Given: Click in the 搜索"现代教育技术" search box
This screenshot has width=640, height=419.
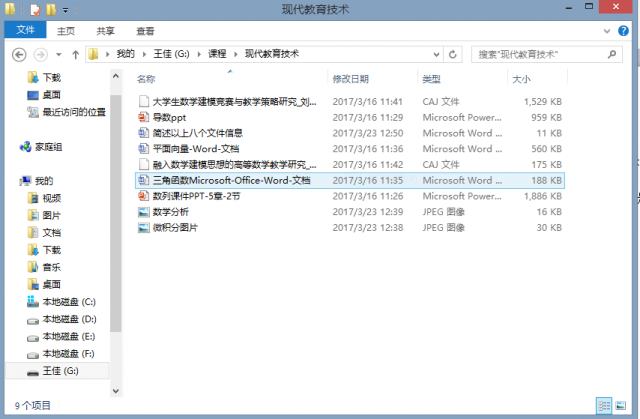Looking at the screenshot, I should click(x=540, y=53).
